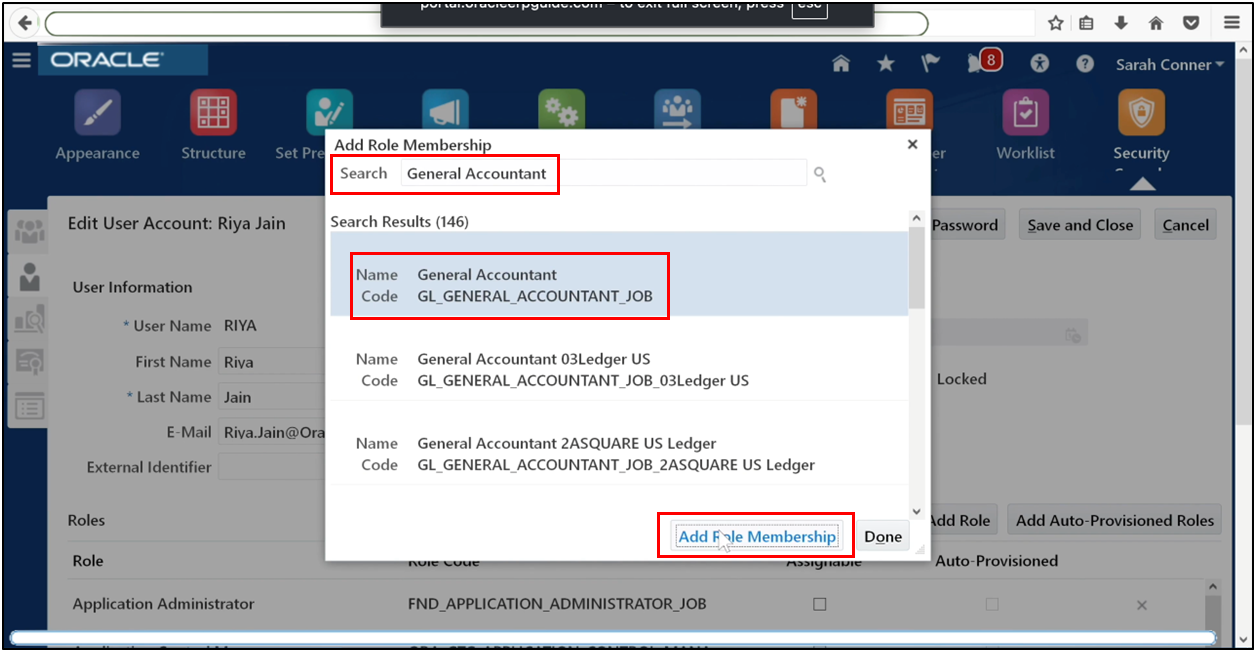Select the General Accountant search result

pyautogui.click(x=509, y=285)
